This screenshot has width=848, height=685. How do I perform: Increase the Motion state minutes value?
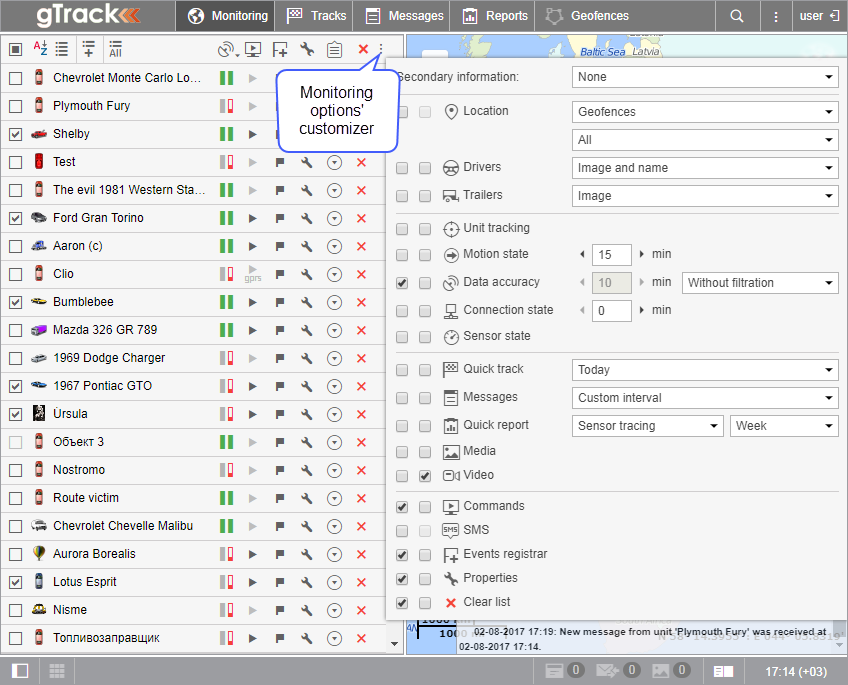(x=642, y=254)
